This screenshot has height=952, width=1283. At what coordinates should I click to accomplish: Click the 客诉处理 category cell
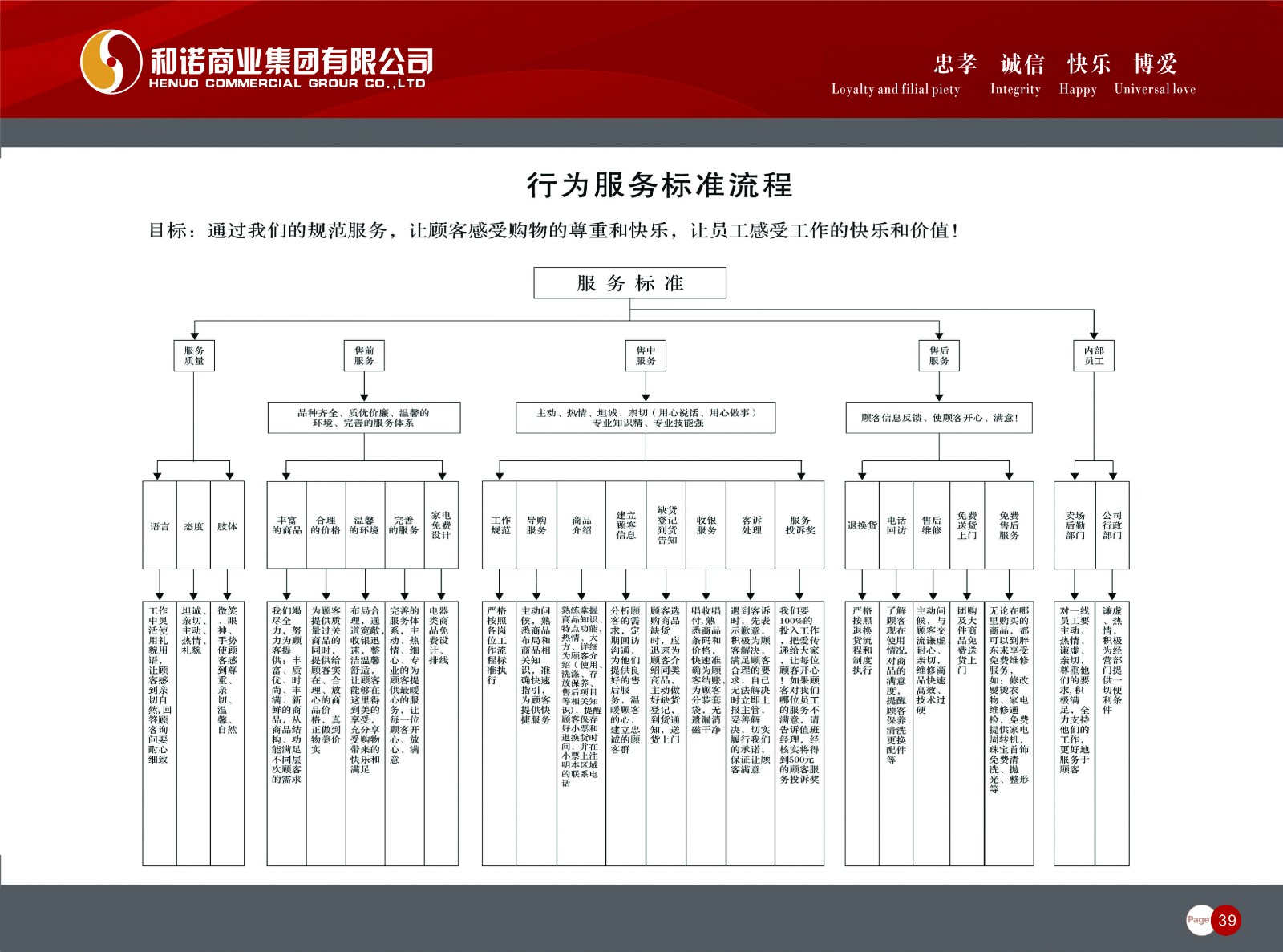click(751, 525)
